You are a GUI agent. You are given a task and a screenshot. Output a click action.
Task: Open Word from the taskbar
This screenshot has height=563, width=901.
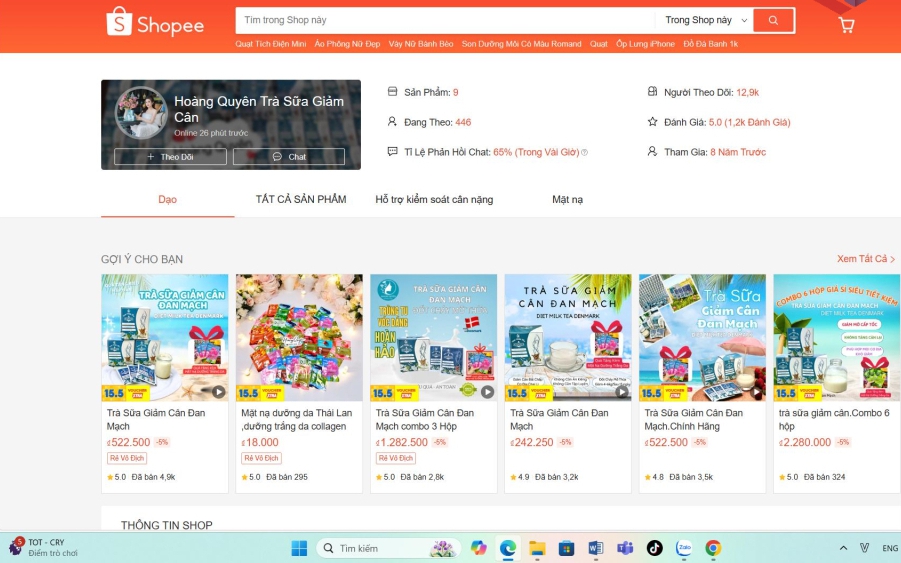click(596, 548)
